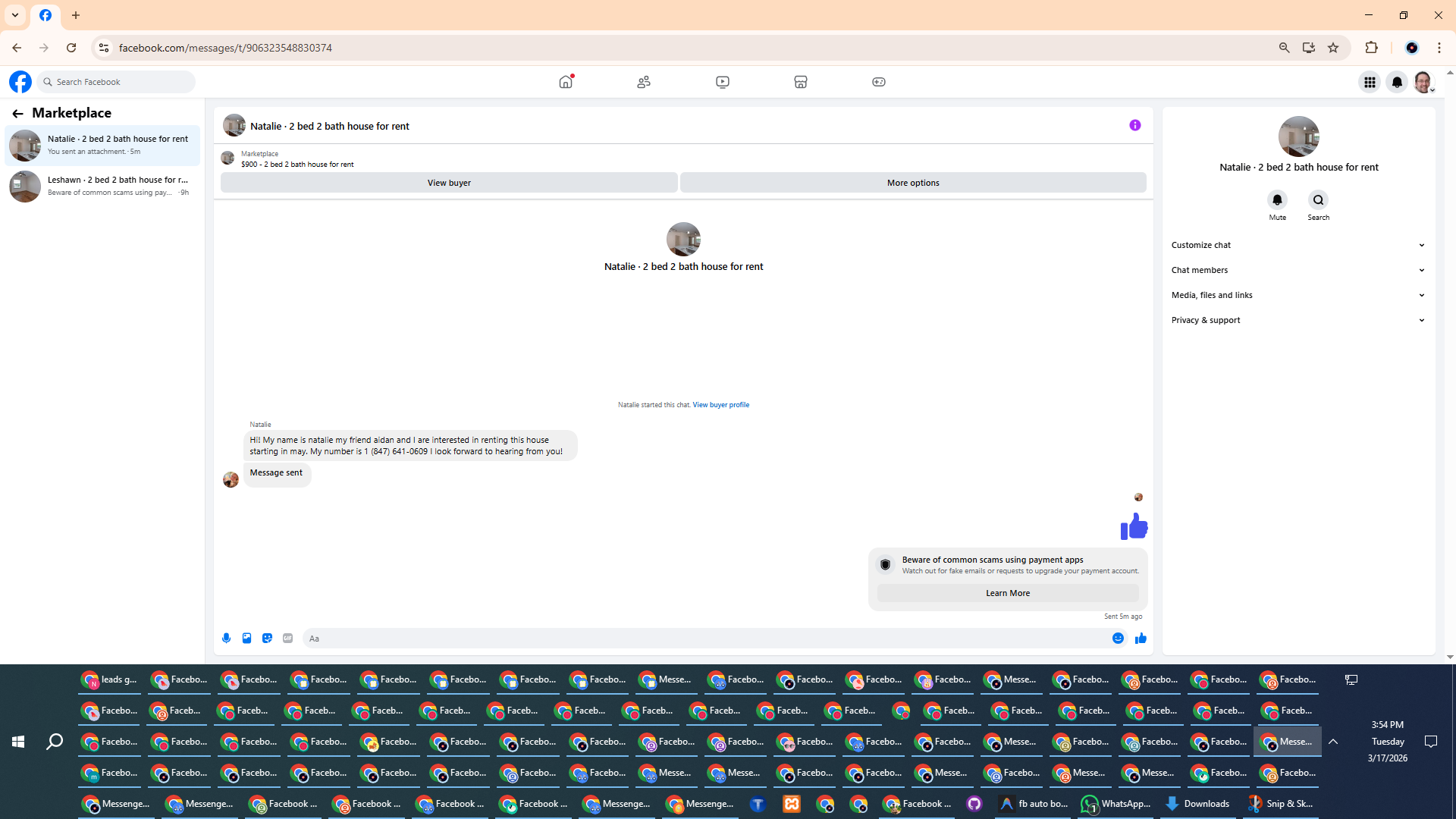
Task: Search within the conversation using the magnifier icon
Action: 1319,200
